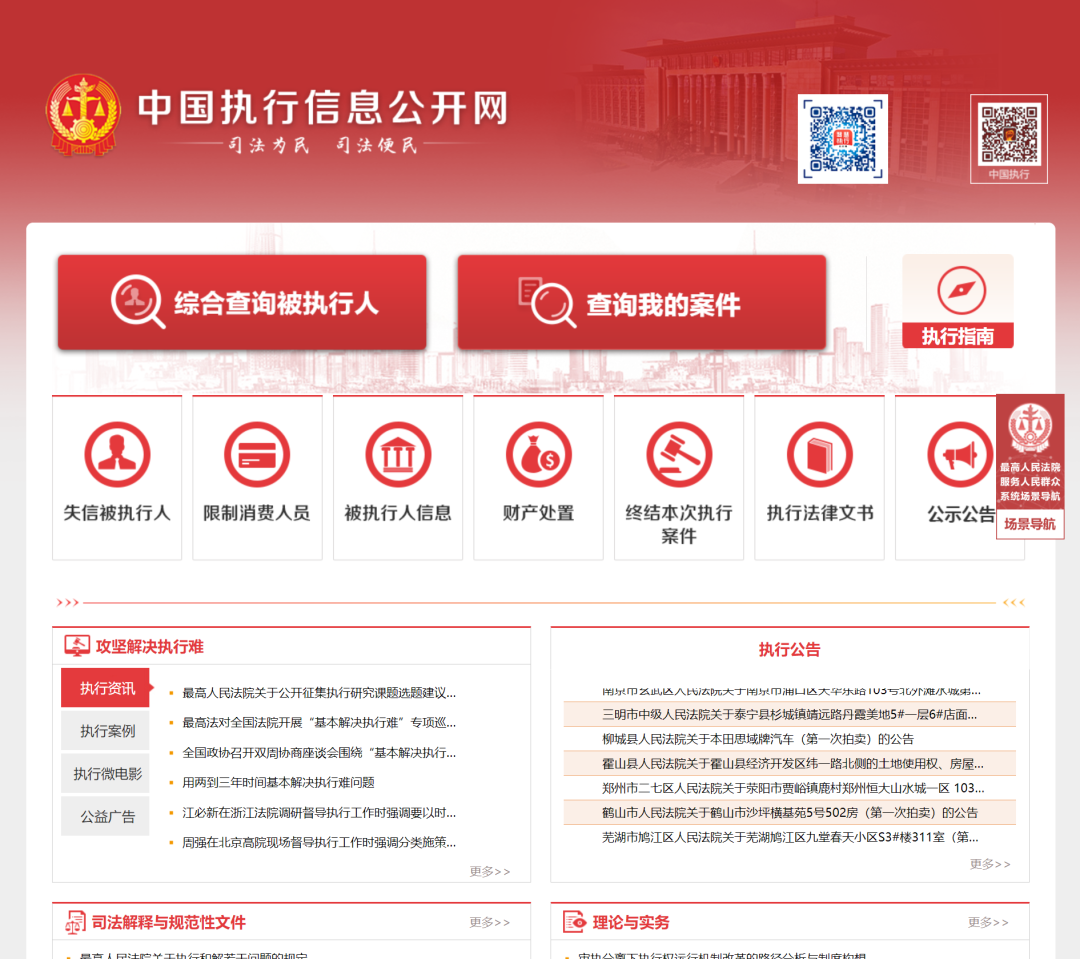Open article 周强在北京高院现场督导
The image size is (1080, 959).
click(x=319, y=843)
